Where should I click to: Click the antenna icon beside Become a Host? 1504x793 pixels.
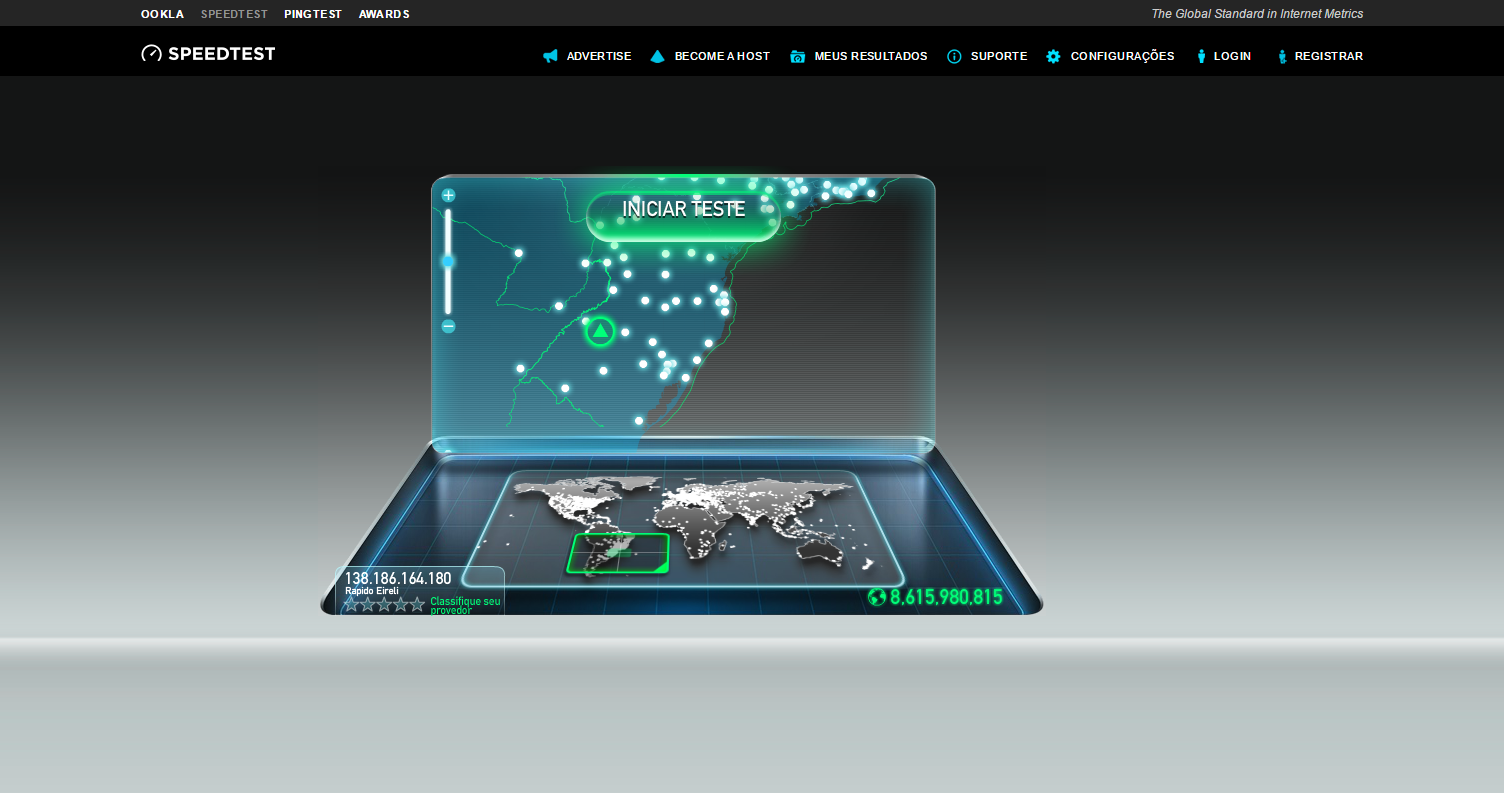click(657, 56)
